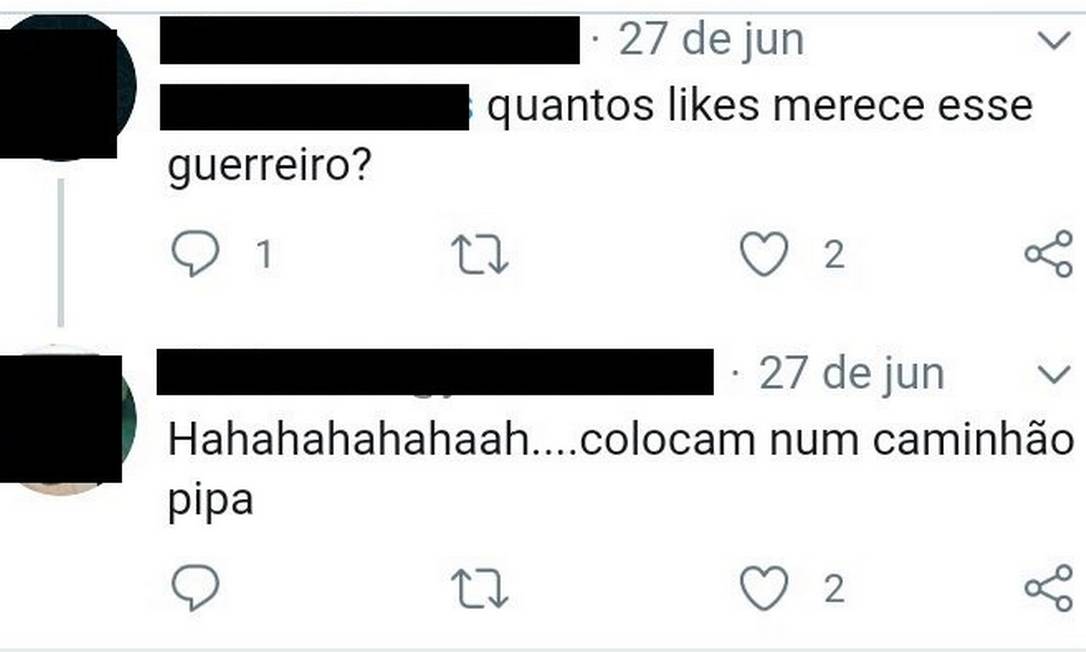Retweet the "guerreiro" tweet
The width and height of the screenshot is (1086, 652).
[480, 254]
